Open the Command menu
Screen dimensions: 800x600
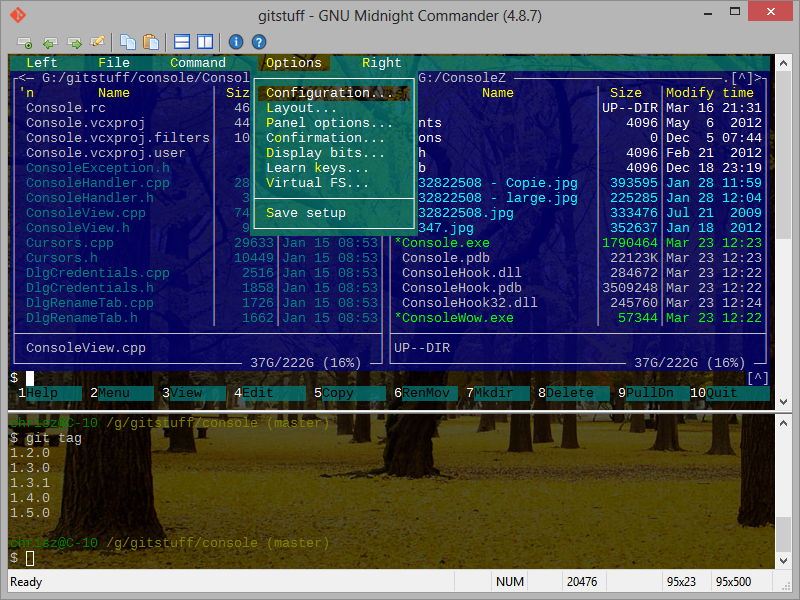[x=198, y=62]
